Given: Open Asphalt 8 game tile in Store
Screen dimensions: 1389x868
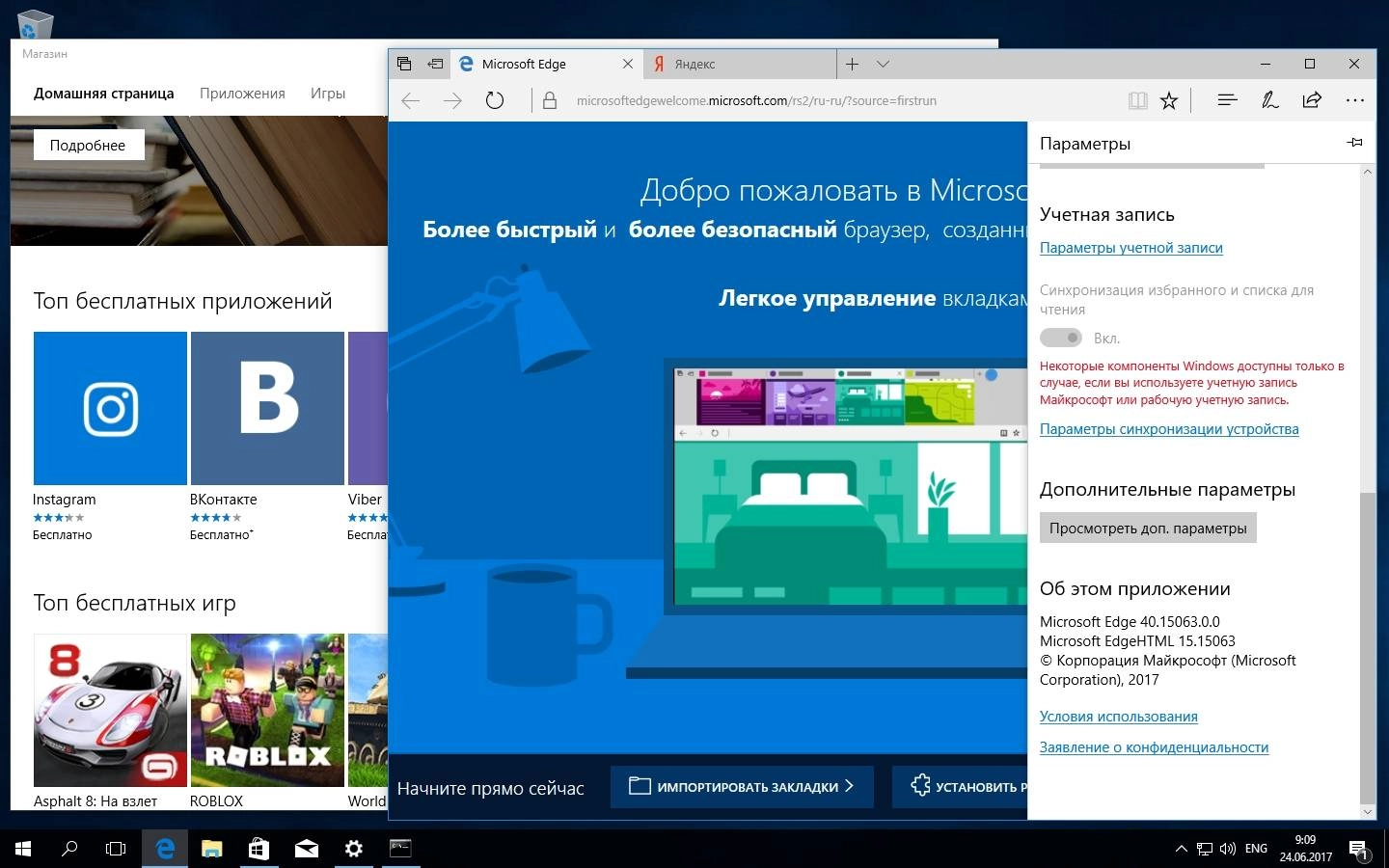Looking at the screenshot, I should pos(110,710).
